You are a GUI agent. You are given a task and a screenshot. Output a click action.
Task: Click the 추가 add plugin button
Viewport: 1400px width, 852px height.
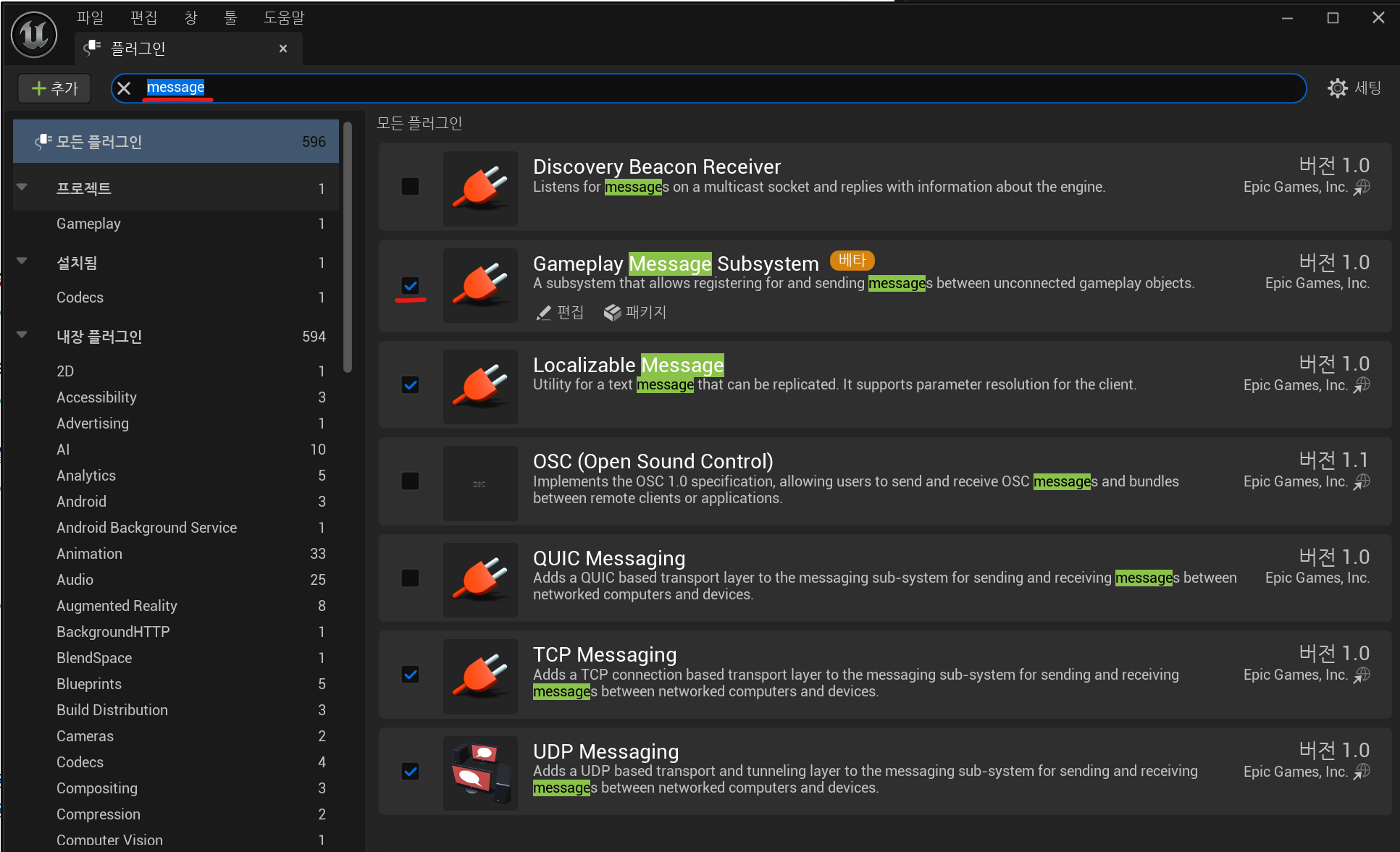point(54,88)
